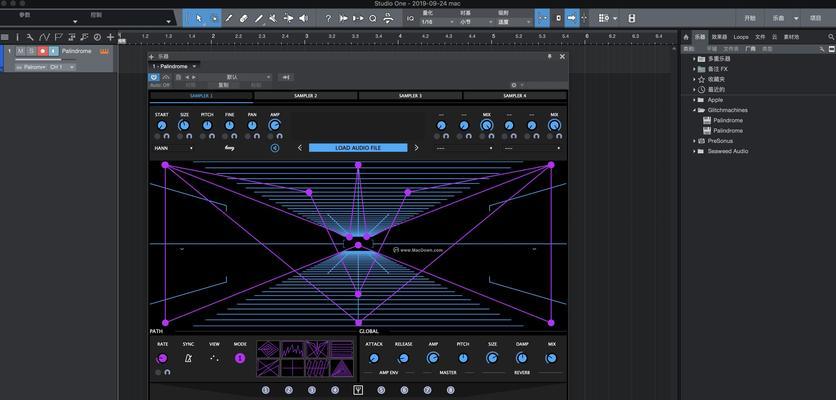Click the purple MODE 1 button
836x400 pixels.
[240, 358]
